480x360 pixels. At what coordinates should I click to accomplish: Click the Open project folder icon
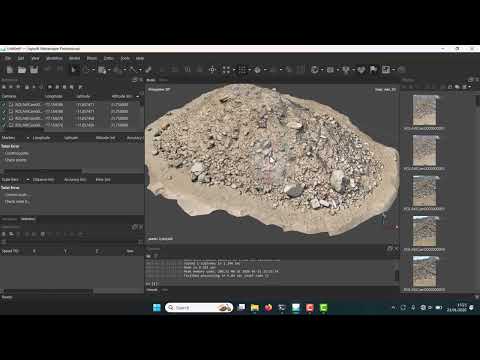(22, 69)
